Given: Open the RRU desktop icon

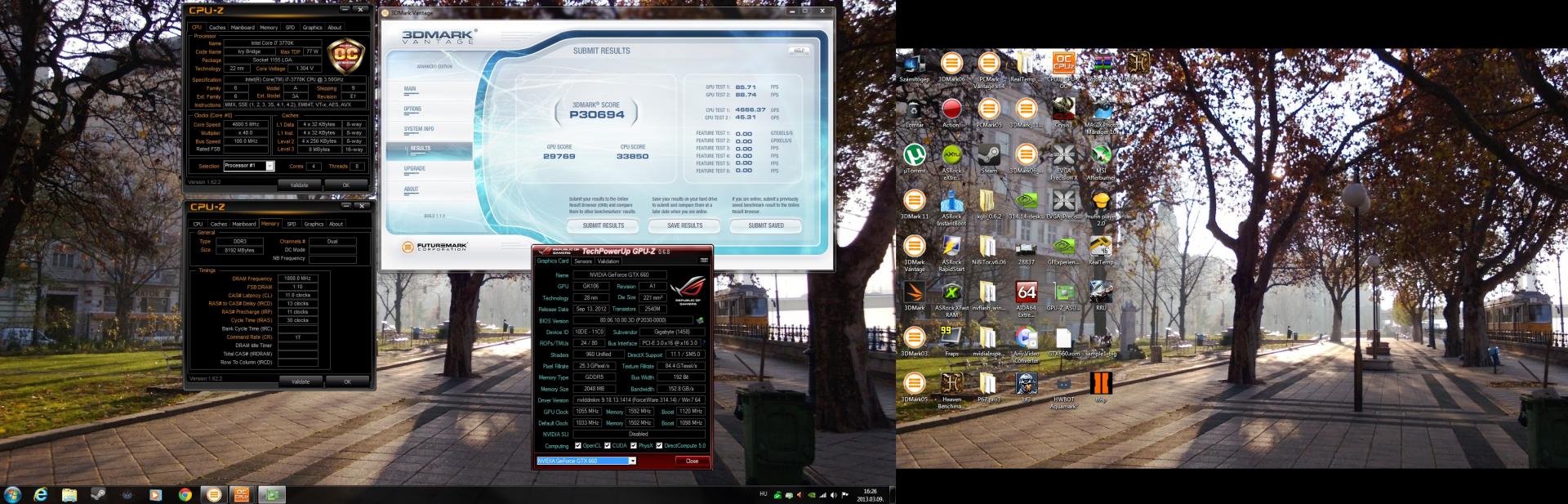Looking at the screenshot, I should click(1101, 295).
